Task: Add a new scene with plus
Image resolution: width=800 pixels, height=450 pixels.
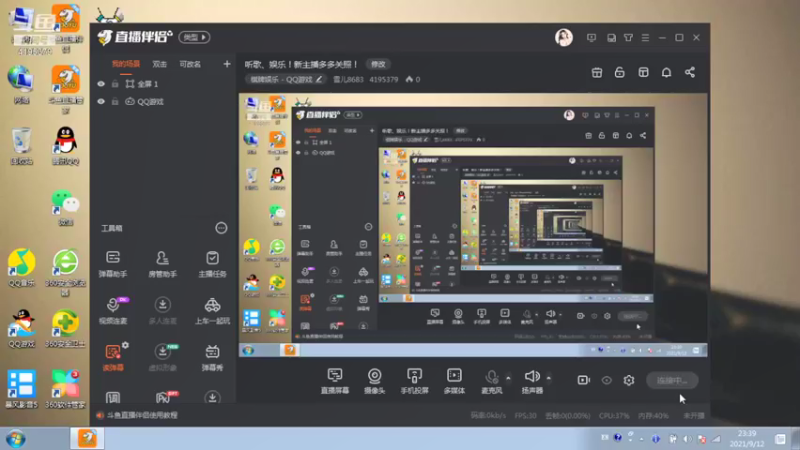Action: [227, 64]
